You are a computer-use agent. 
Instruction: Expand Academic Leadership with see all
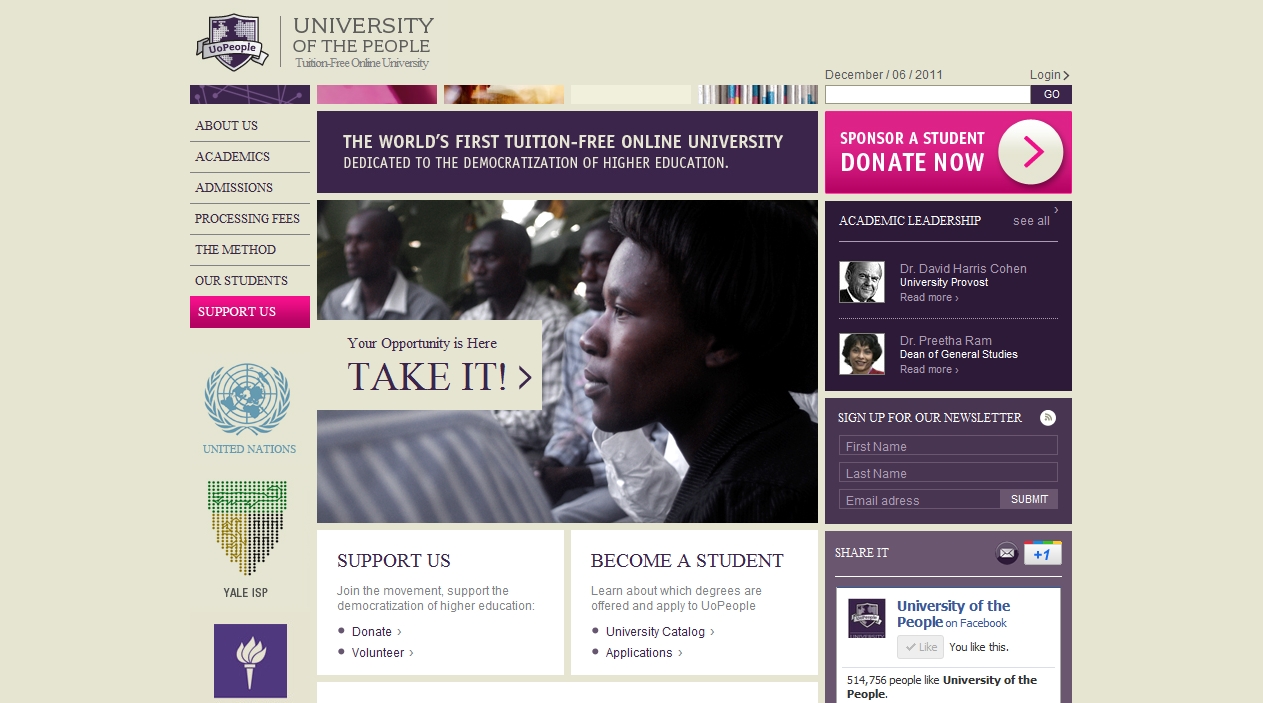click(1031, 221)
